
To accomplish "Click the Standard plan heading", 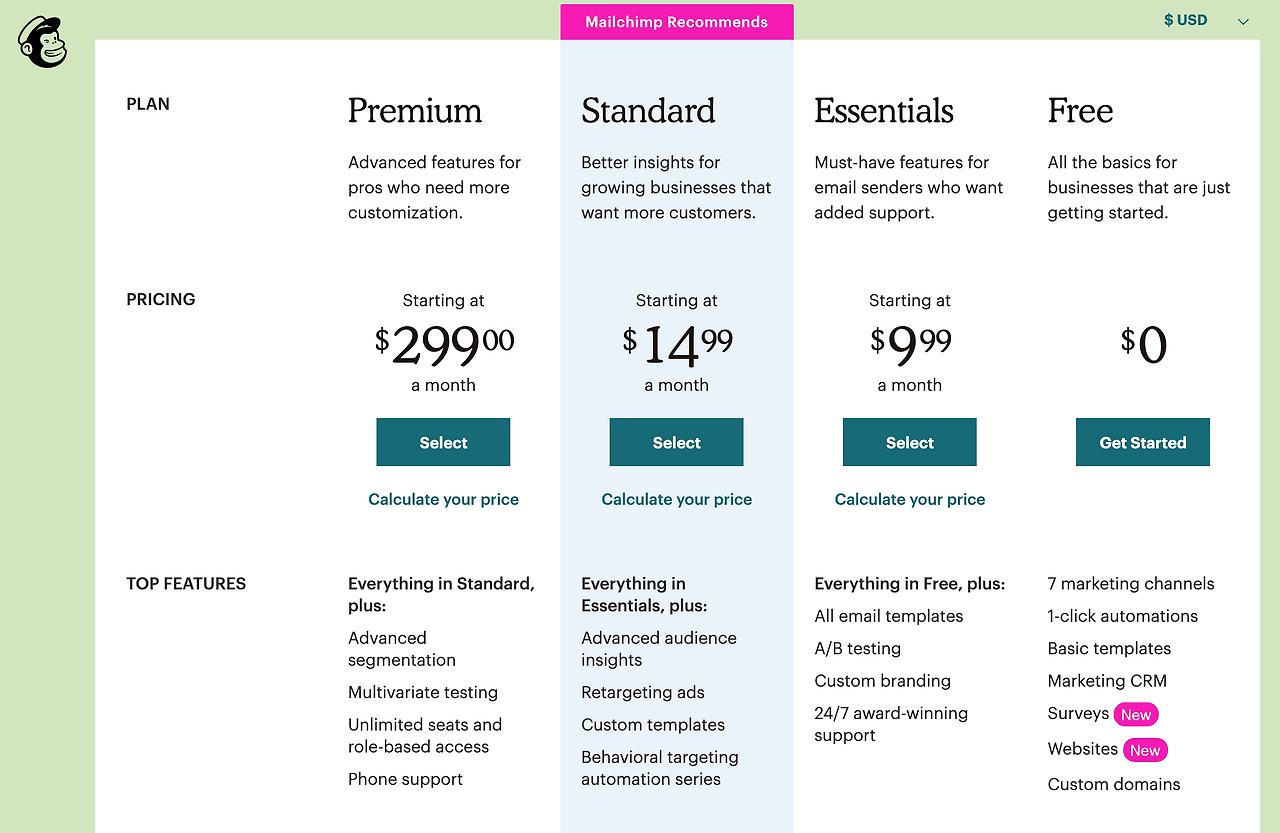I will coord(648,110).
